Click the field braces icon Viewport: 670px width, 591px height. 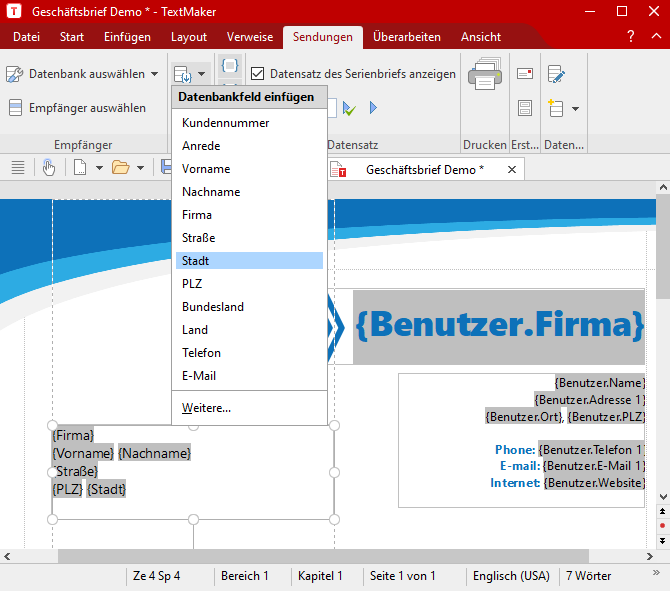click(x=230, y=65)
